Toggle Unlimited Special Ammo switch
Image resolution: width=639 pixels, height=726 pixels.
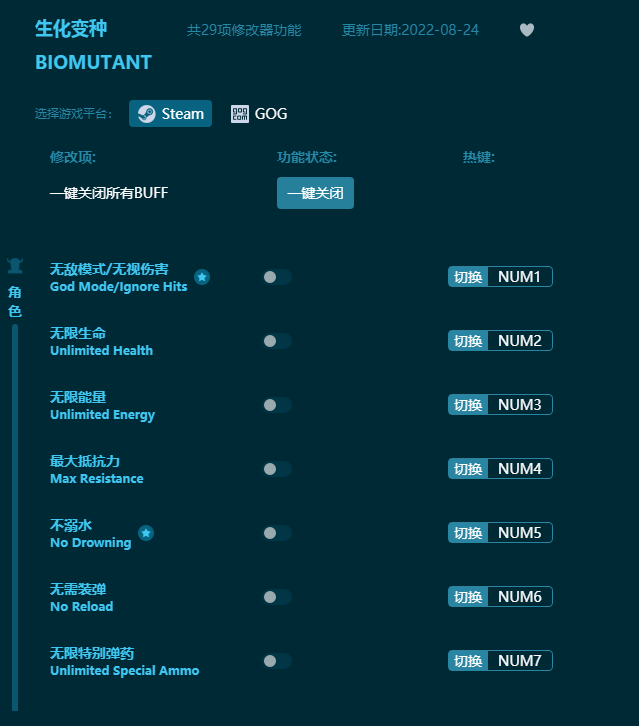[277, 661]
